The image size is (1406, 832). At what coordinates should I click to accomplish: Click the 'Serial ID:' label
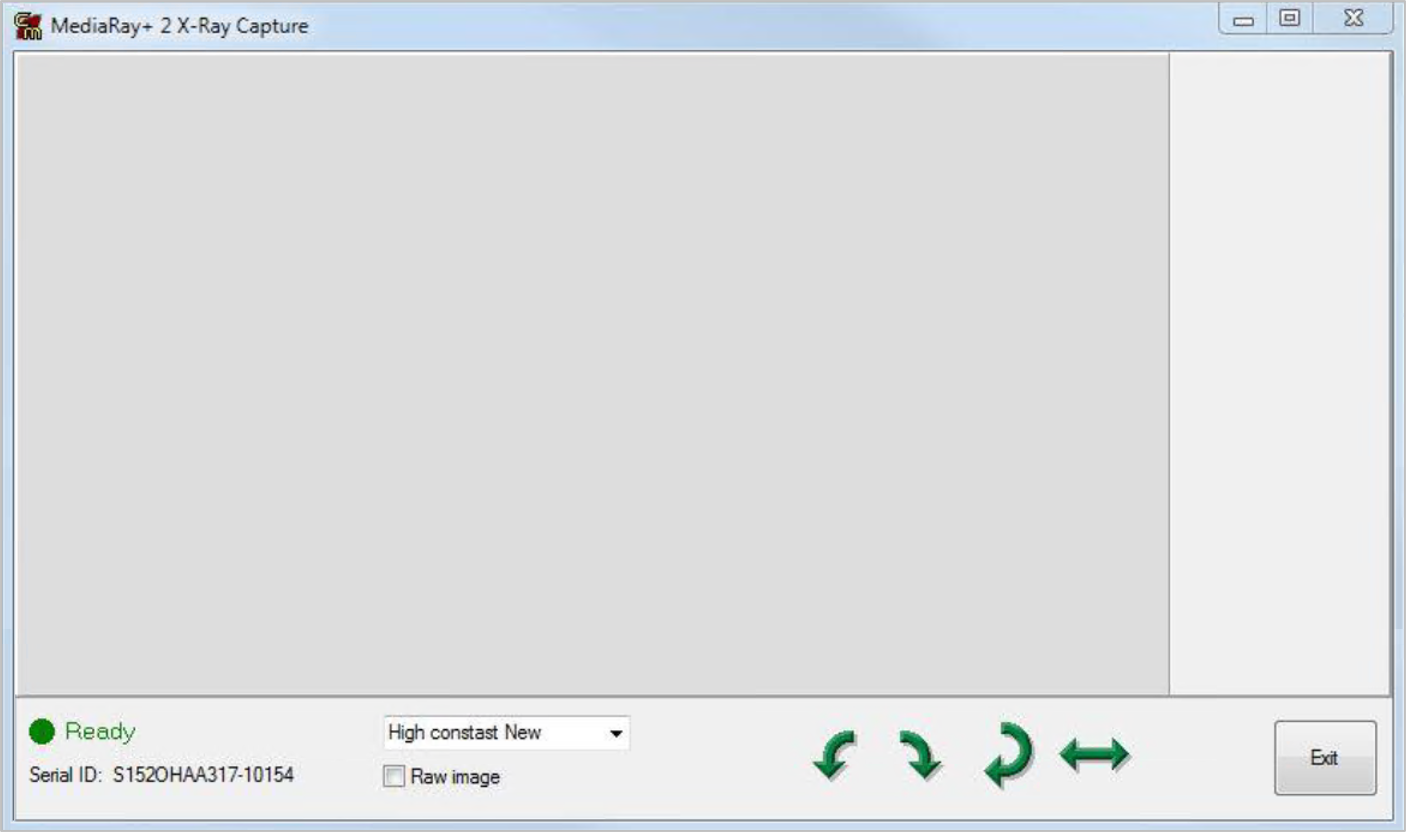point(66,775)
